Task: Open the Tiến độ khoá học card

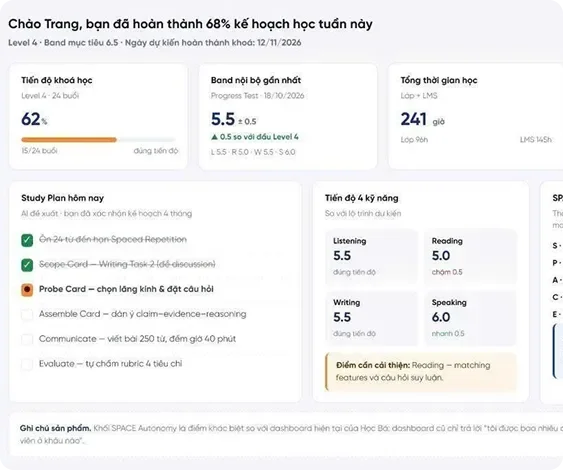Action: 98,116
